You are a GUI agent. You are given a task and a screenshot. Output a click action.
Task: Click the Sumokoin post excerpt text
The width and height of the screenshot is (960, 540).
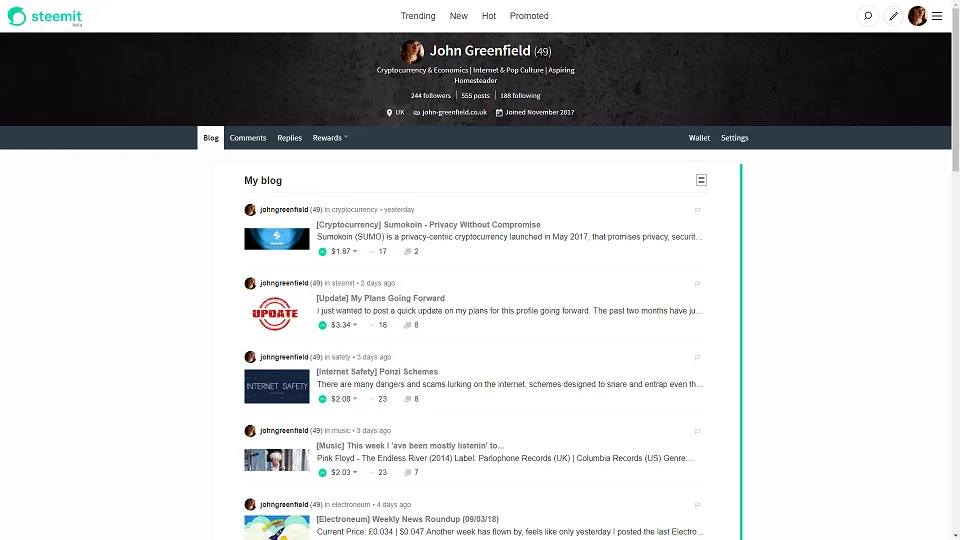(509, 237)
